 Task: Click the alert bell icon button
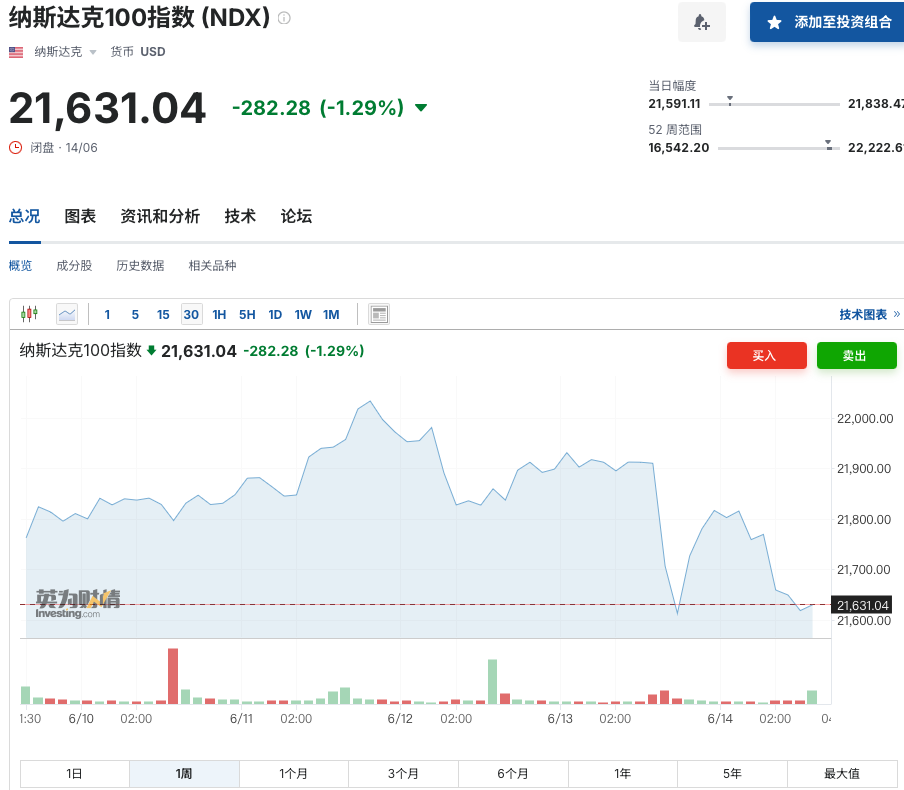click(702, 22)
